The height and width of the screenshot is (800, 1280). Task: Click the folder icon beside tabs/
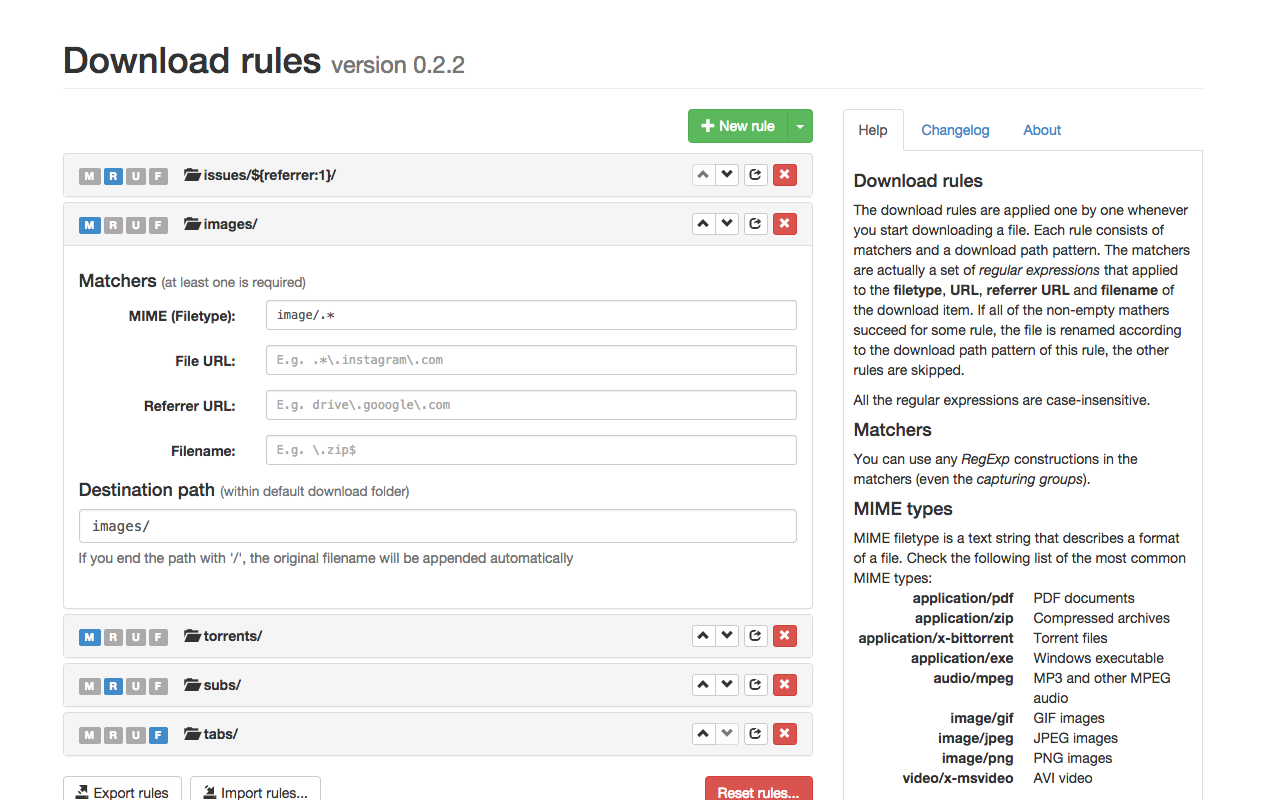[191, 733]
